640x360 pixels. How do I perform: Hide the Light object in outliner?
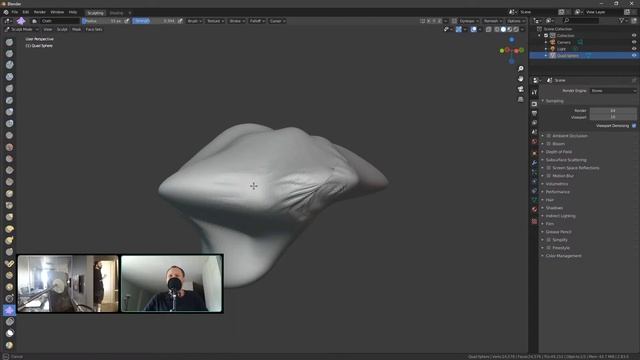click(x=634, y=49)
